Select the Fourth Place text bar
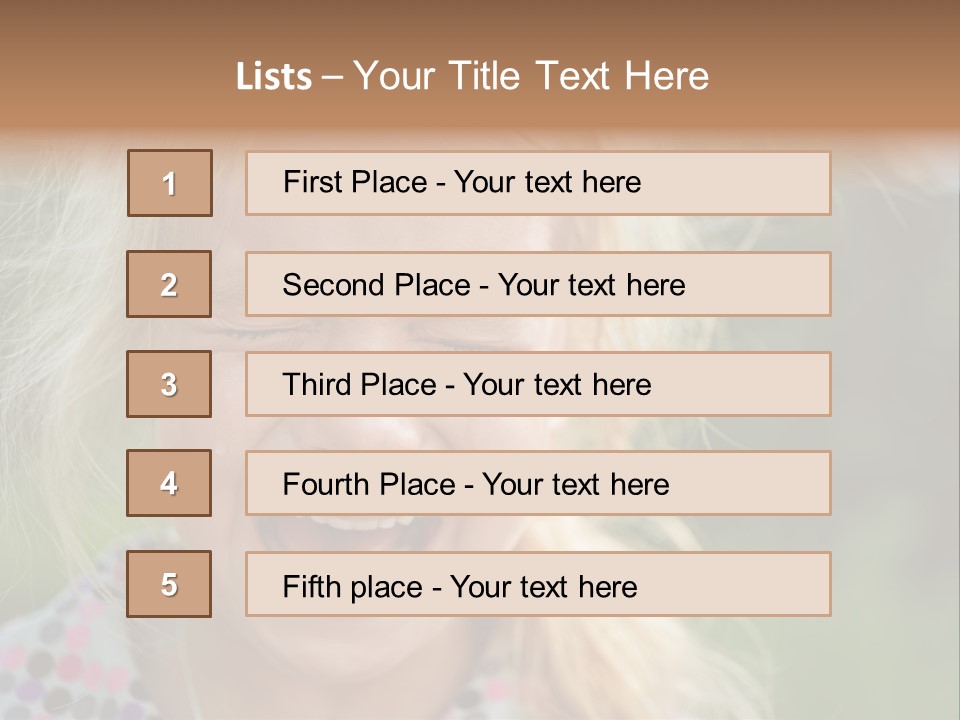Image resolution: width=960 pixels, height=720 pixels. tap(538, 483)
